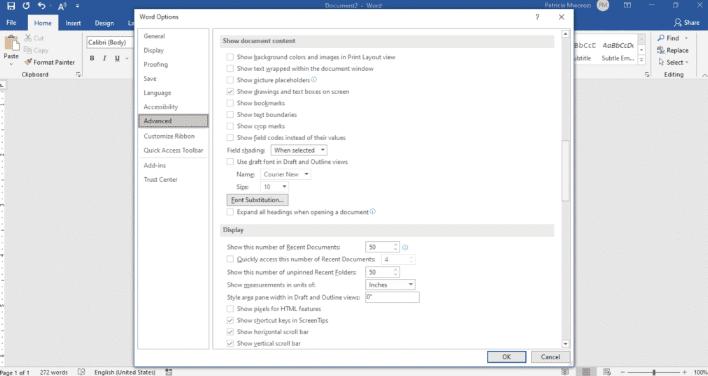
Task: Click the Undo arrow in the title bar
Action: (x=42, y=6)
